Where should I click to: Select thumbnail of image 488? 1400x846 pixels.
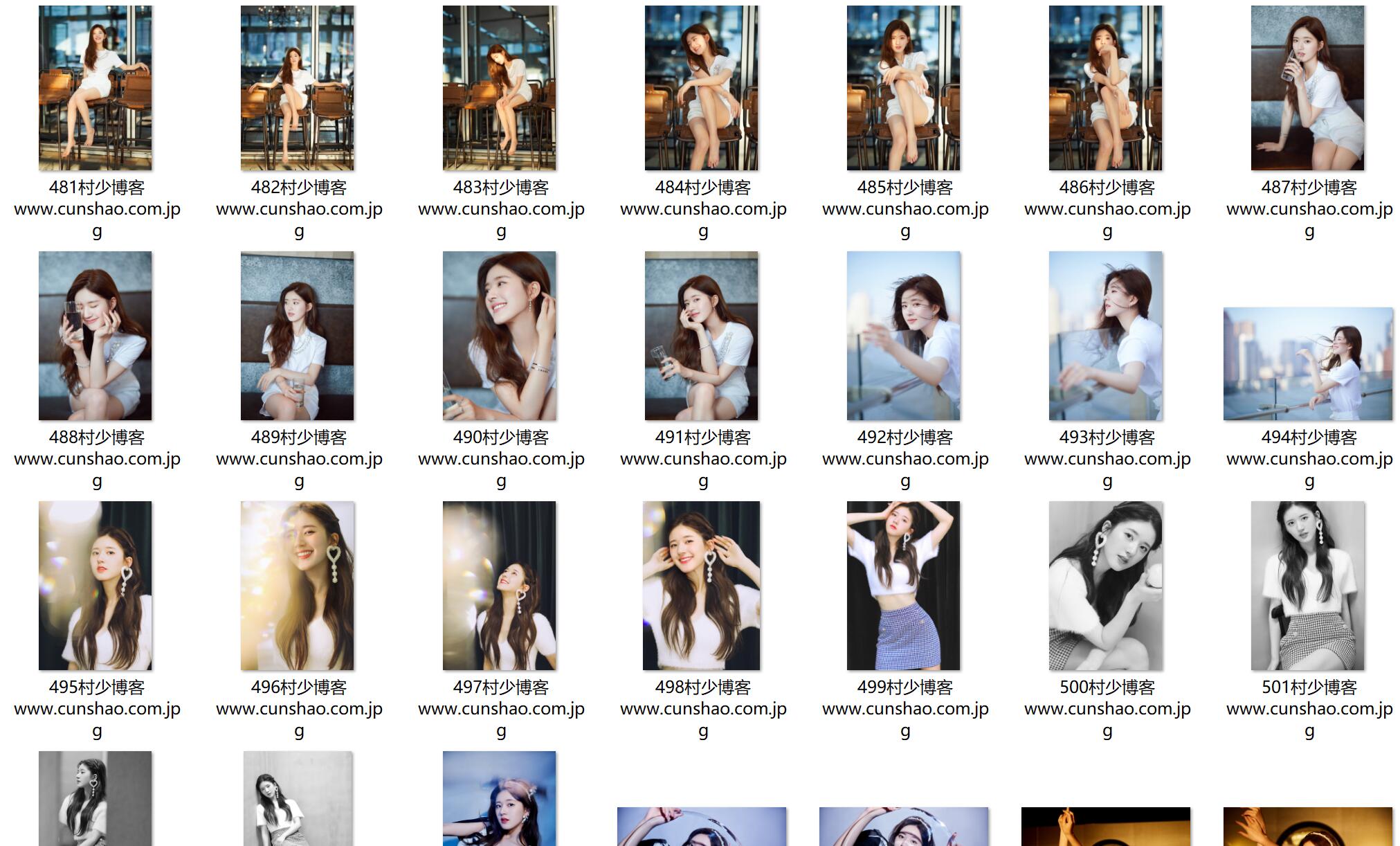pyautogui.click(x=96, y=336)
